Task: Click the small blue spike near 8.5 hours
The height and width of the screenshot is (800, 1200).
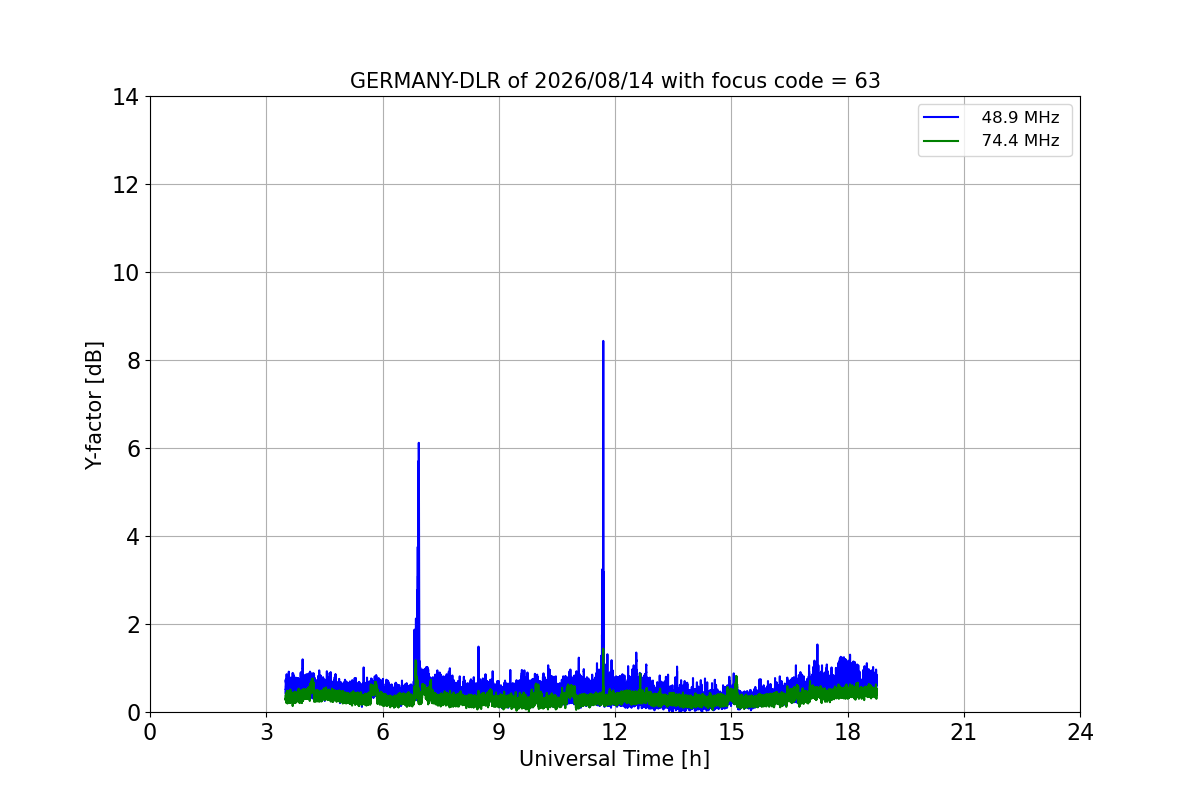Action: pyautogui.click(x=478, y=648)
